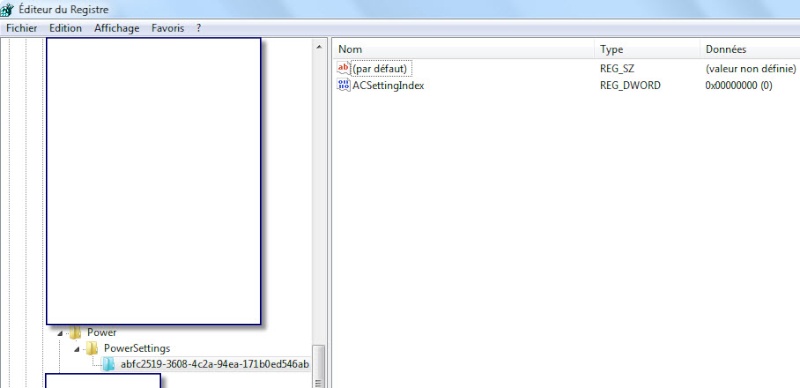The image size is (800, 388).
Task: Collapse the Power tree node
Action: (x=60, y=333)
